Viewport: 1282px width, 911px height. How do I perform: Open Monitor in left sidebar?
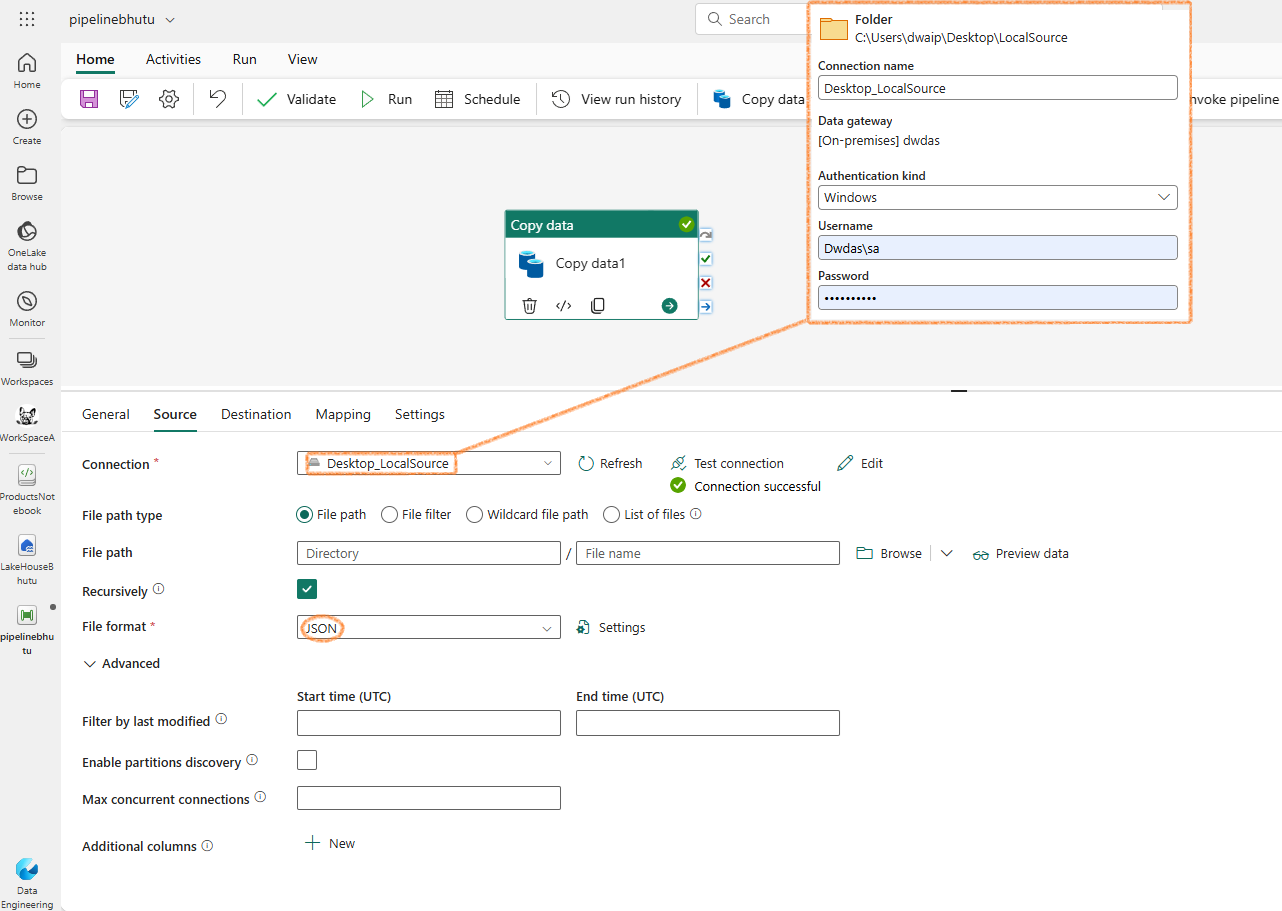[x=27, y=308]
